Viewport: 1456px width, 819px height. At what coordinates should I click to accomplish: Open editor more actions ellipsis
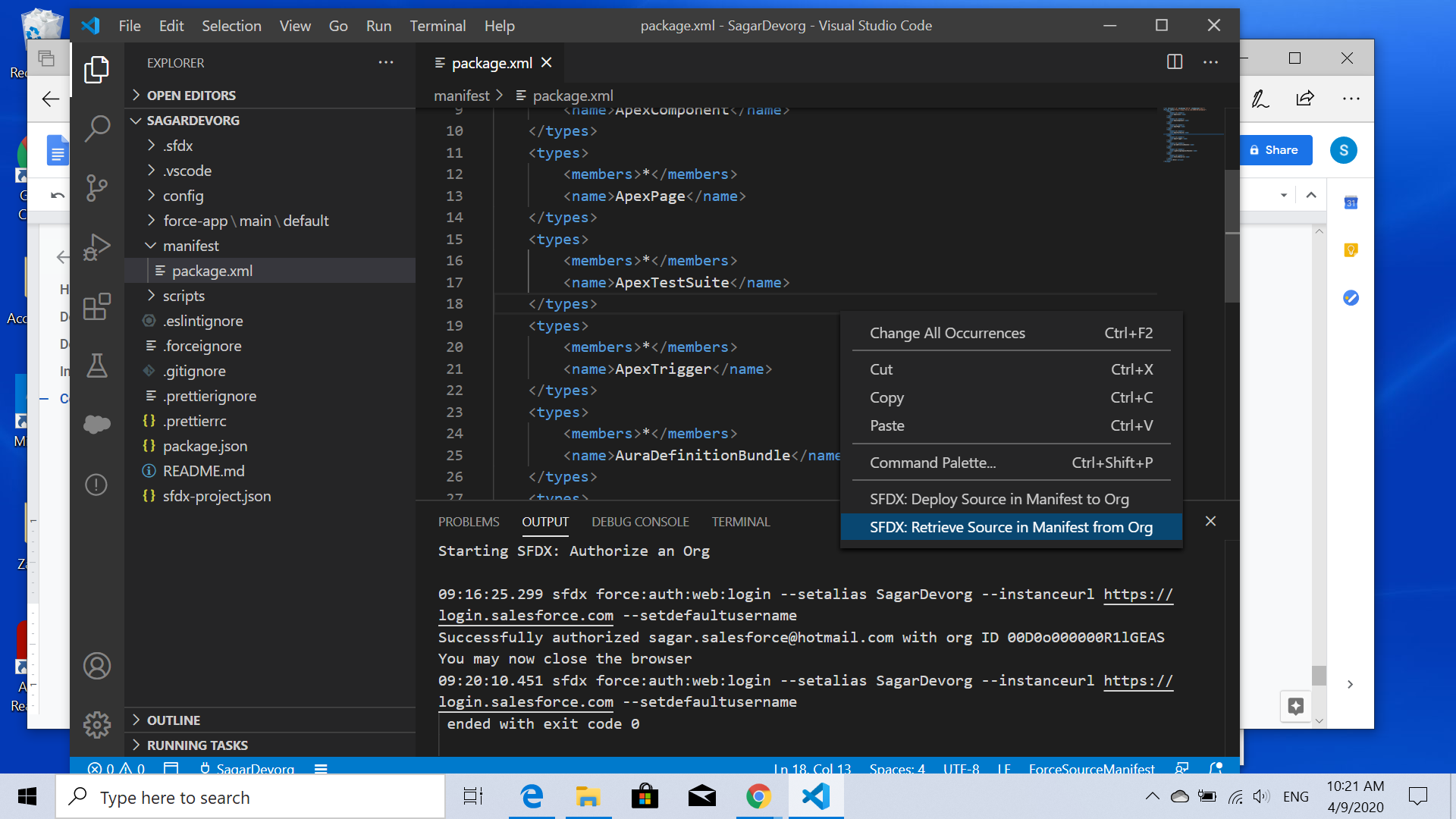coord(1211,62)
